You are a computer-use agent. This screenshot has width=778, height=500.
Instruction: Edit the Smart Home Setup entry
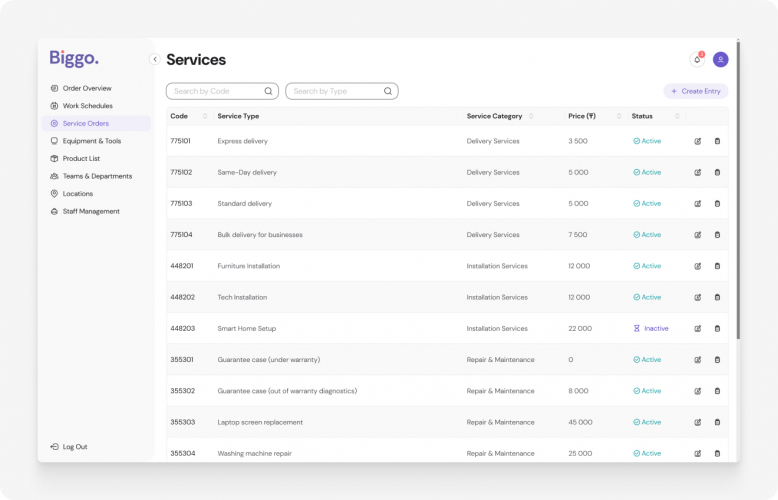pyautogui.click(x=698, y=329)
